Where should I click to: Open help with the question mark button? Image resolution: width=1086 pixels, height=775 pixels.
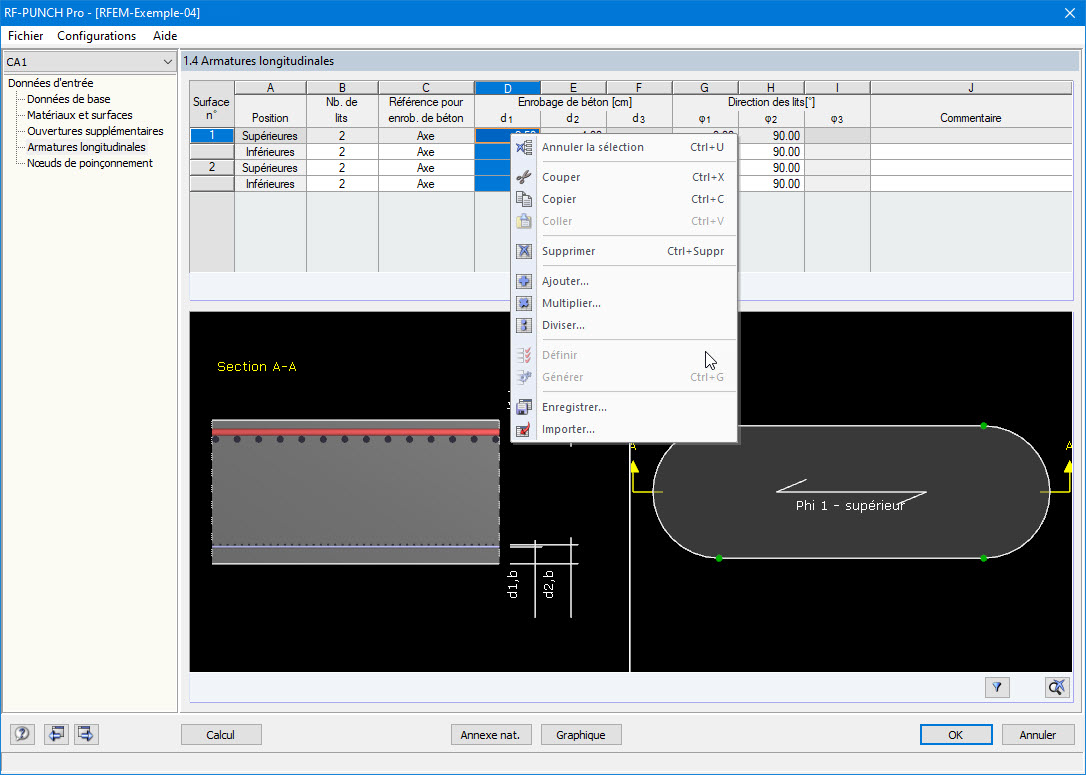(x=22, y=734)
